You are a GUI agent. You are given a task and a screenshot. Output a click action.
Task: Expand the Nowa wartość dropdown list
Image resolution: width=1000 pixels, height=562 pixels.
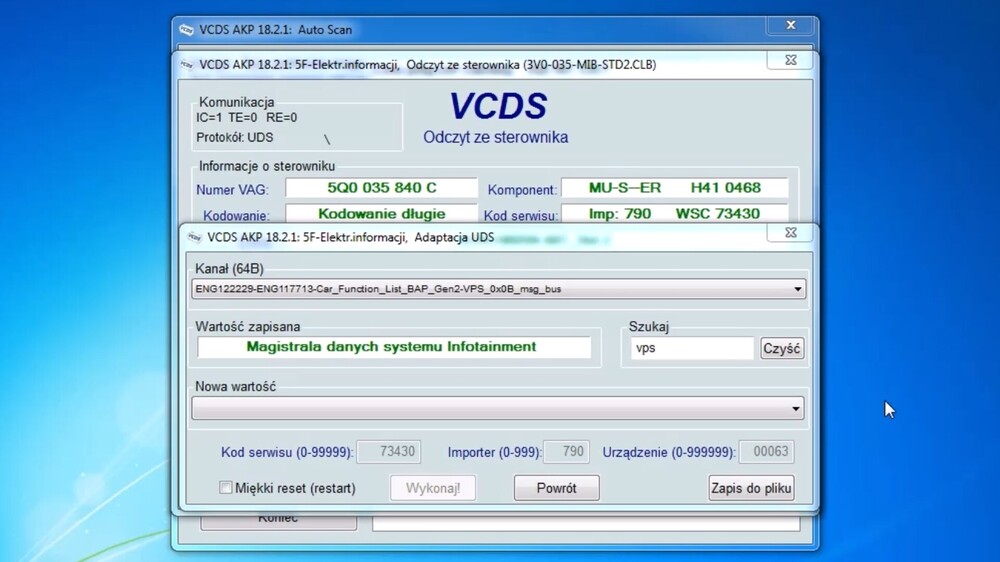click(796, 408)
